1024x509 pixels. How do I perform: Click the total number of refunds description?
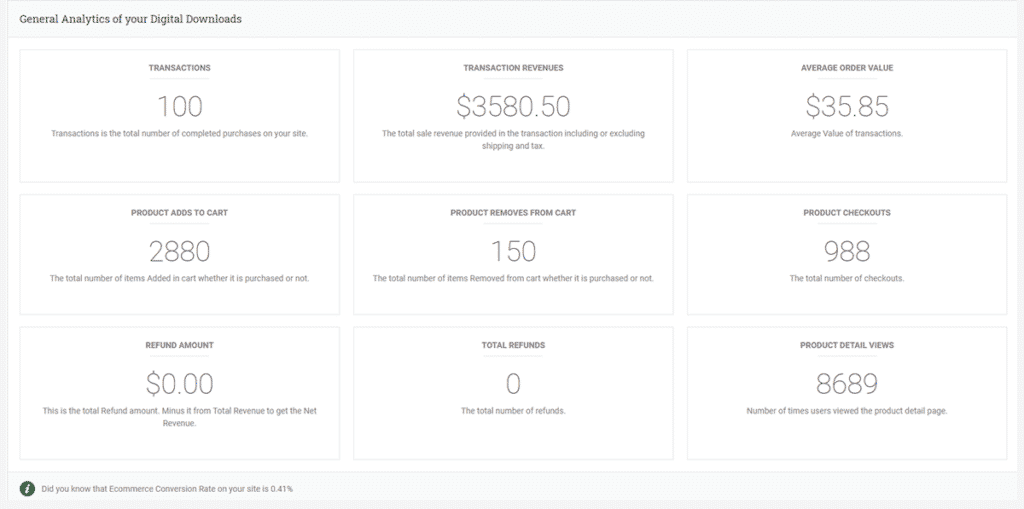coord(513,411)
